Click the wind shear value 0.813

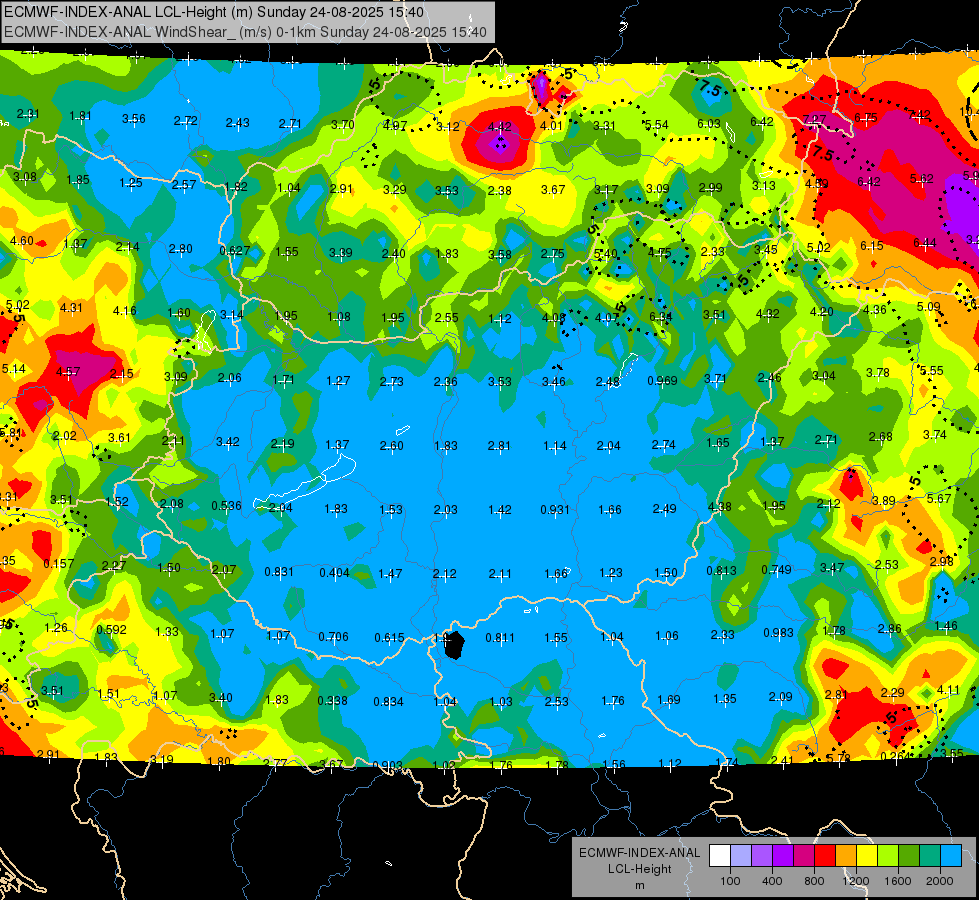722,570
